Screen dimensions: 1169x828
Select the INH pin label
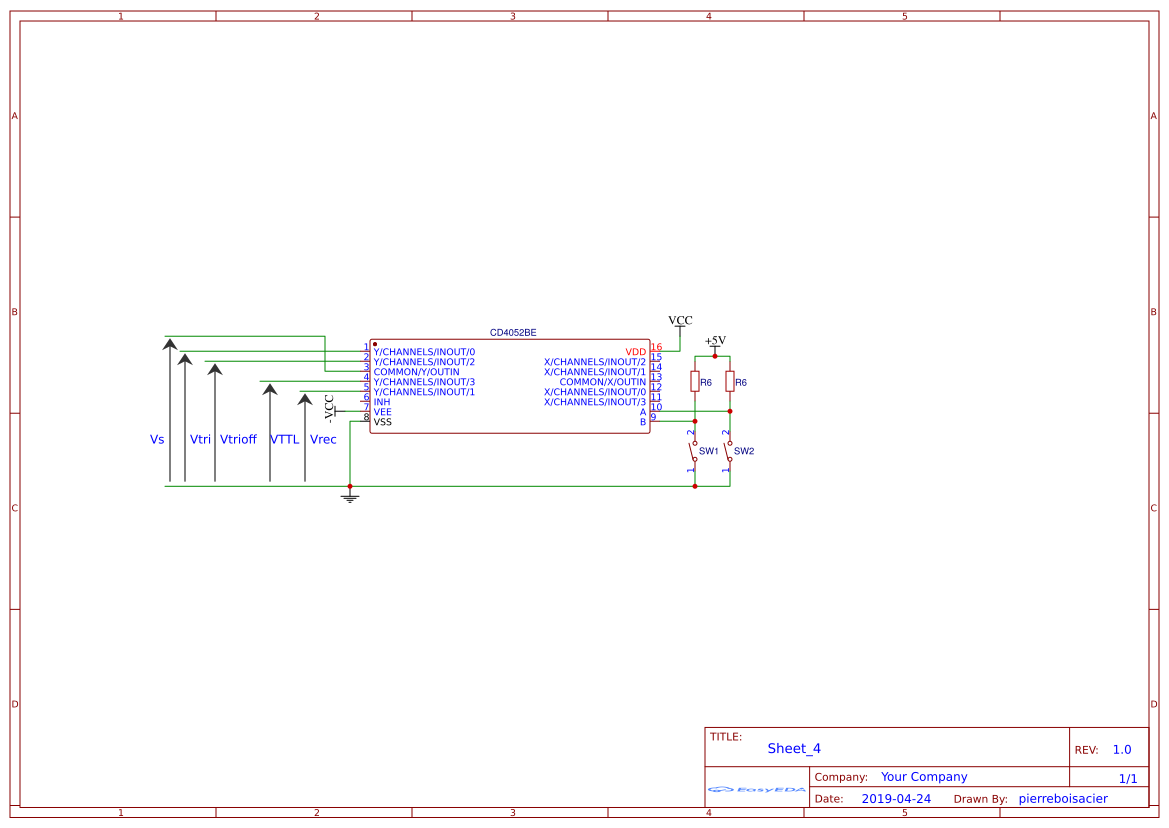[381, 402]
